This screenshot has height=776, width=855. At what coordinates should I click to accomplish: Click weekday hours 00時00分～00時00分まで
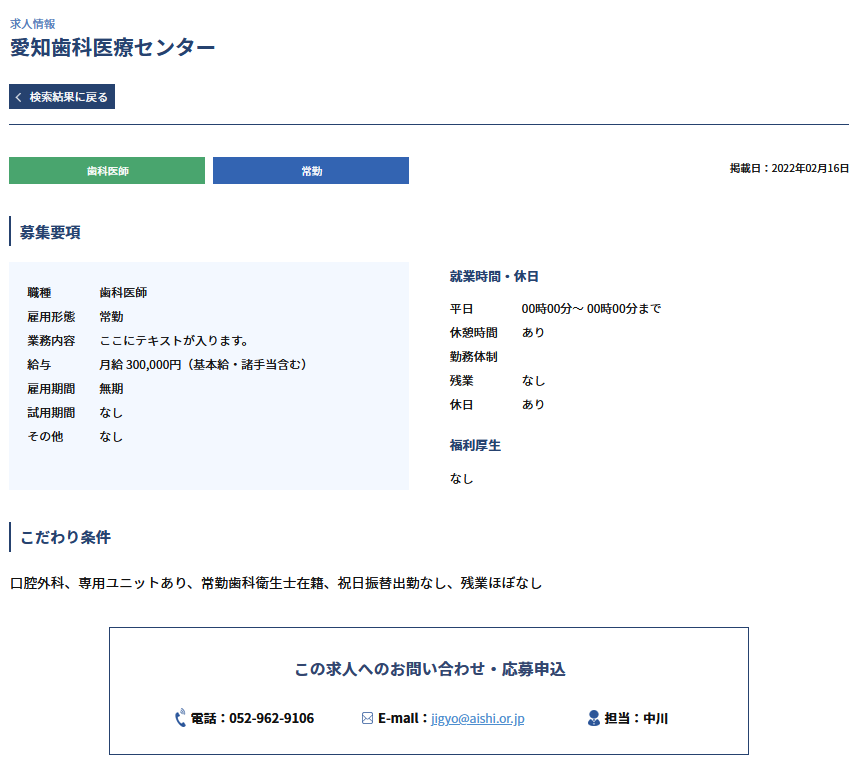[x=591, y=309]
